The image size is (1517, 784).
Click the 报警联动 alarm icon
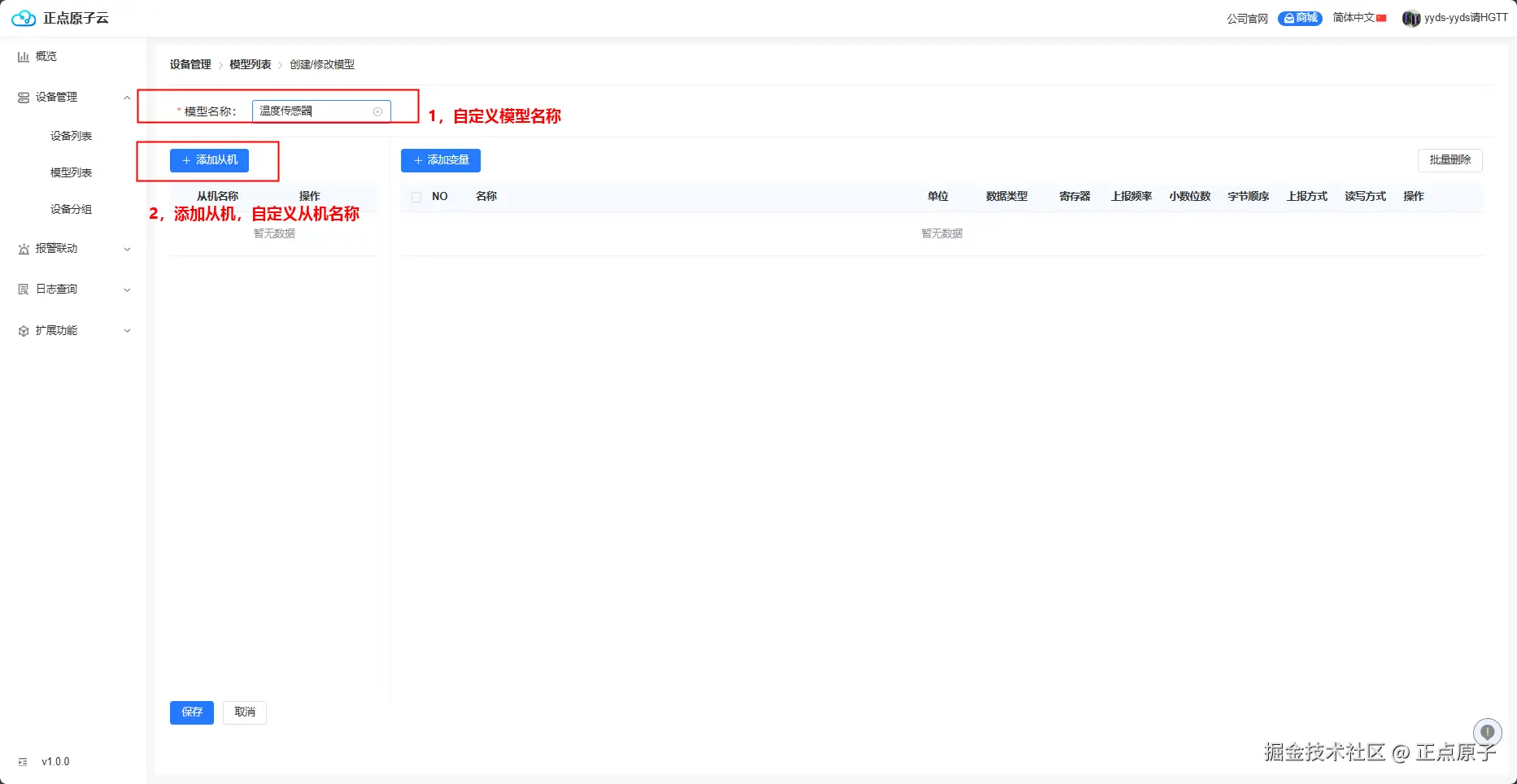[24, 249]
